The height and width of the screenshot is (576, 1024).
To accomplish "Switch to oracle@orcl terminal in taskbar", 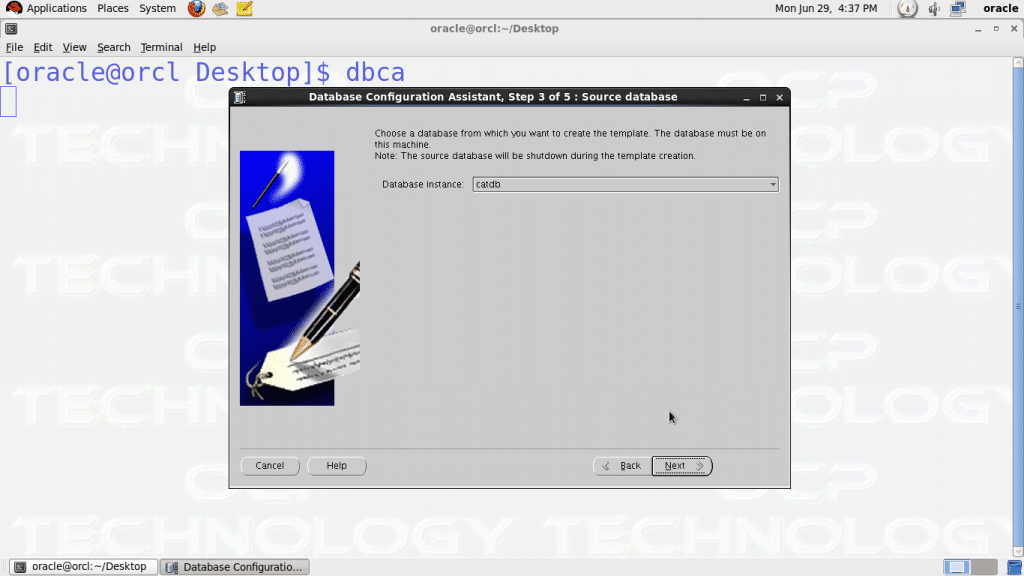I will [83, 567].
